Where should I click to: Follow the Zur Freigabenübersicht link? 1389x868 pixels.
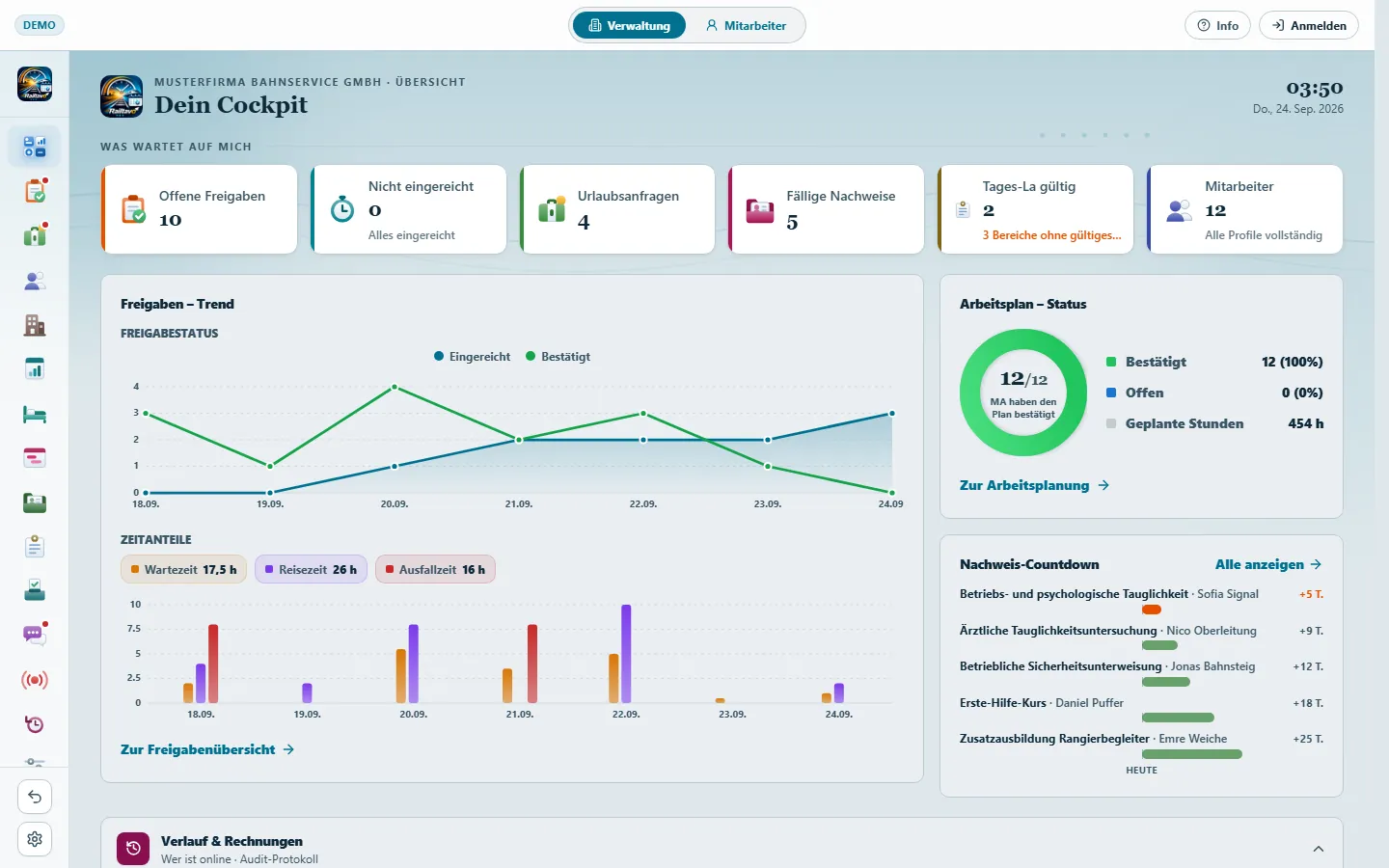click(207, 749)
